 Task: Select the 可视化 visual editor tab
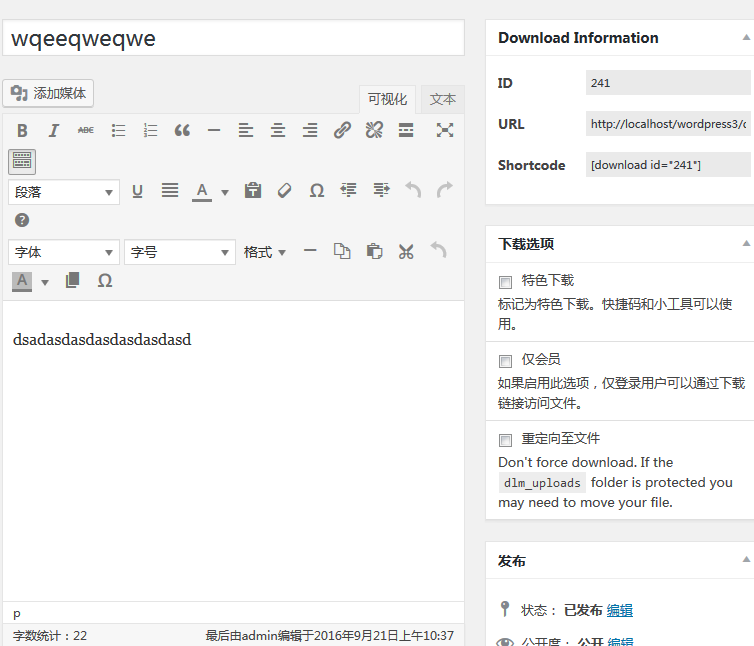click(387, 99)
